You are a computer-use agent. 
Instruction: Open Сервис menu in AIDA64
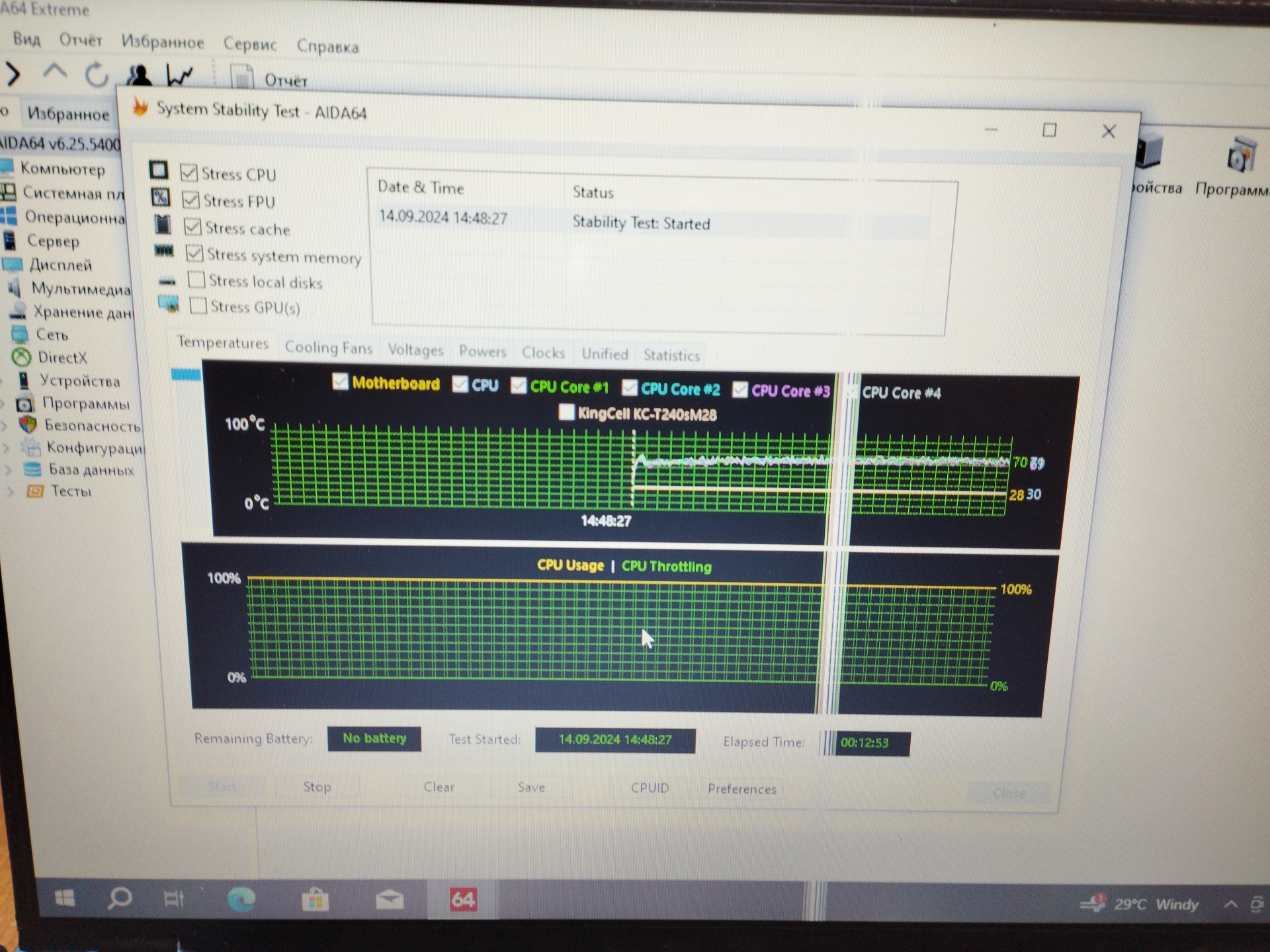point(249,44)
